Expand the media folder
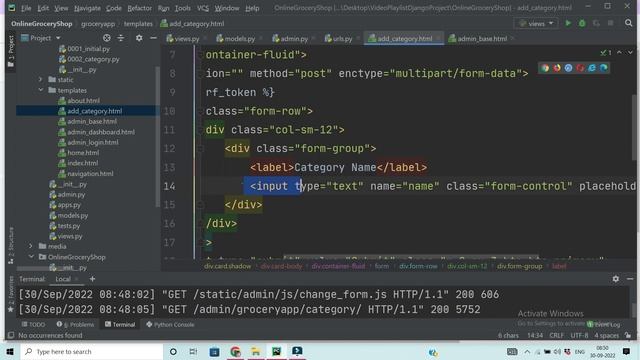The image size is (640, 360). click(x=31, y=246)
